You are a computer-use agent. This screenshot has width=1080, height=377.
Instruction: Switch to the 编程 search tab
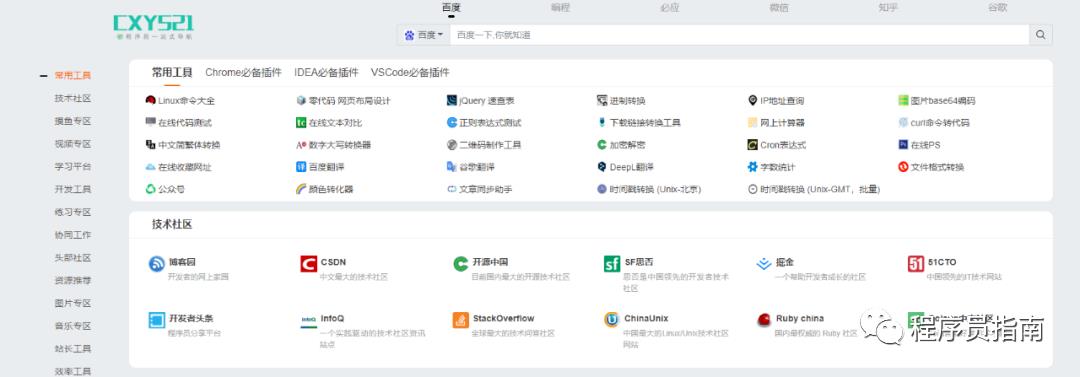pyautogui.click(x=561, y=8)
